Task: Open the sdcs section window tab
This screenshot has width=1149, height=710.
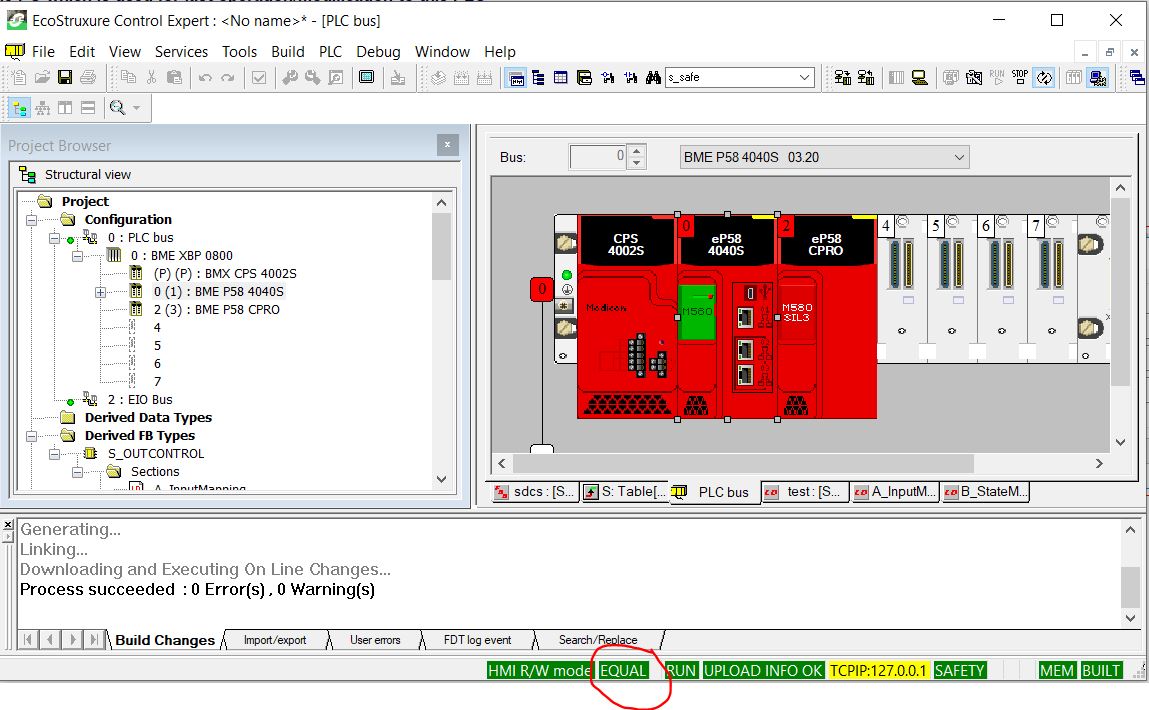Action: (x=535, y=492)
